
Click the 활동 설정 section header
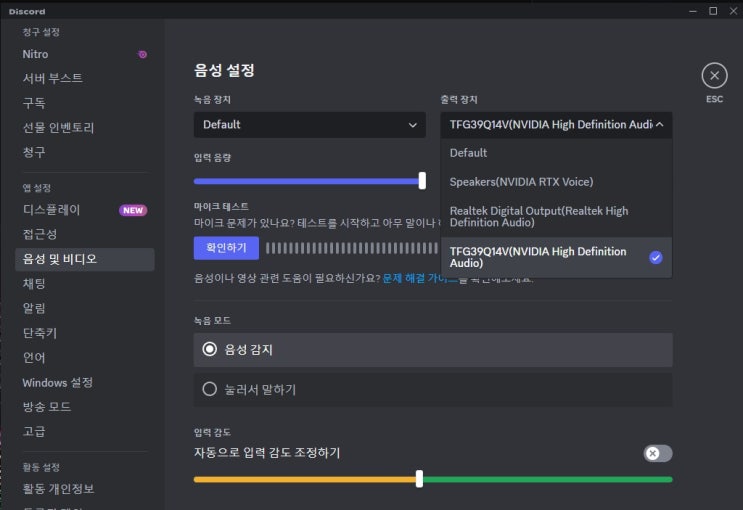tap(41, 467)
